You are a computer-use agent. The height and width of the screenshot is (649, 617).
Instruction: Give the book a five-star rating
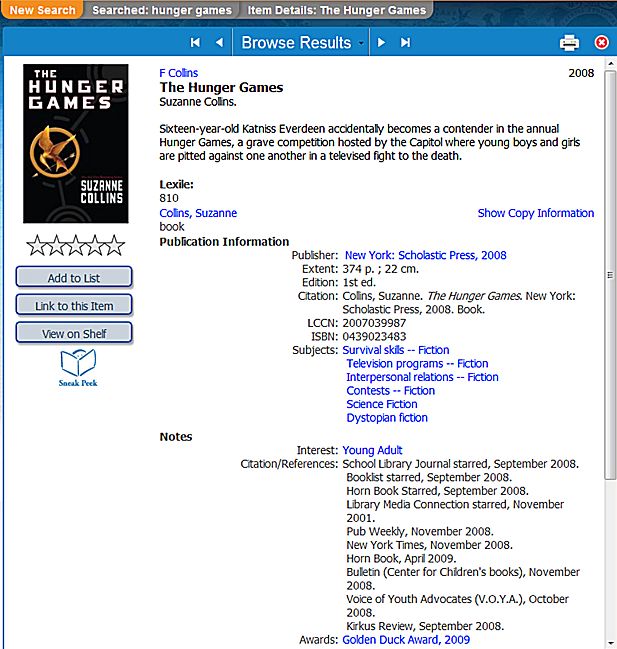115,245
